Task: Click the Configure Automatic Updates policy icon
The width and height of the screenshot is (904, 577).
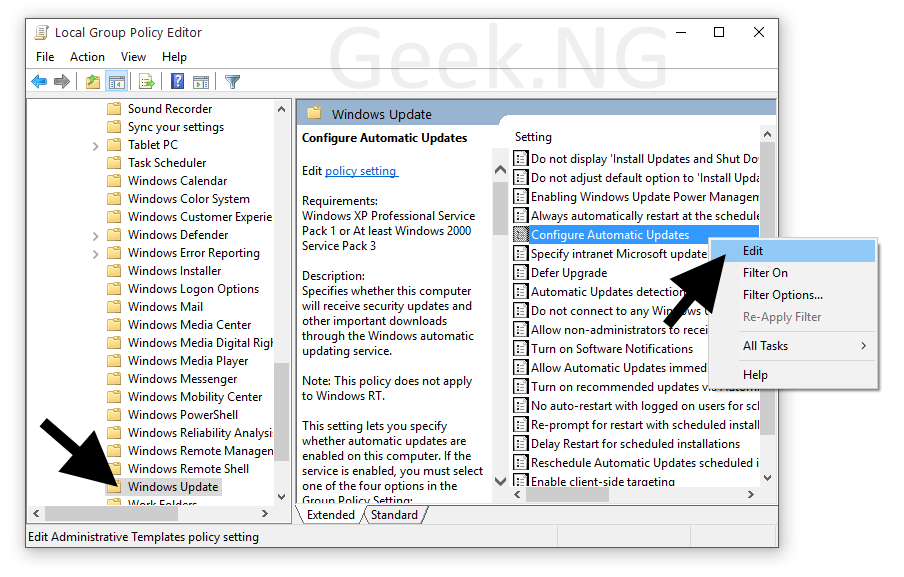Action: 521,235
